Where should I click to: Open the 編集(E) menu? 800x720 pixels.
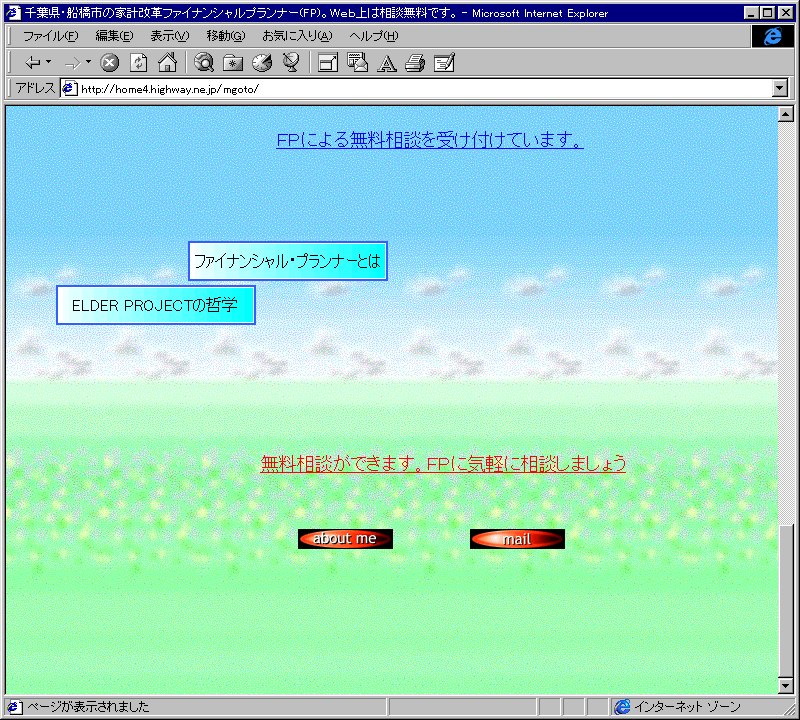[114, 36]
